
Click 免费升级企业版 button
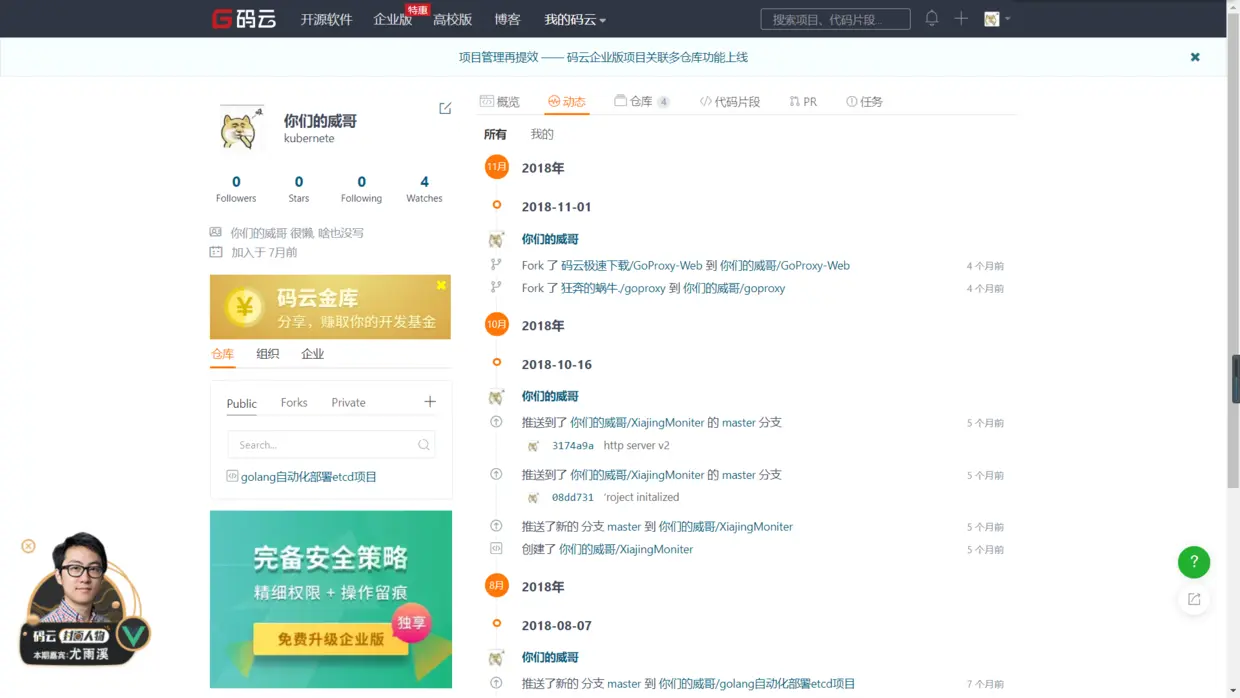(331, 639)
